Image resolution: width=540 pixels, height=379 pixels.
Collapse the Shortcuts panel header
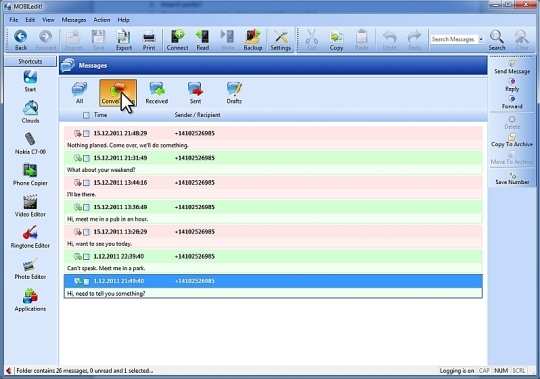click(30, 62)
